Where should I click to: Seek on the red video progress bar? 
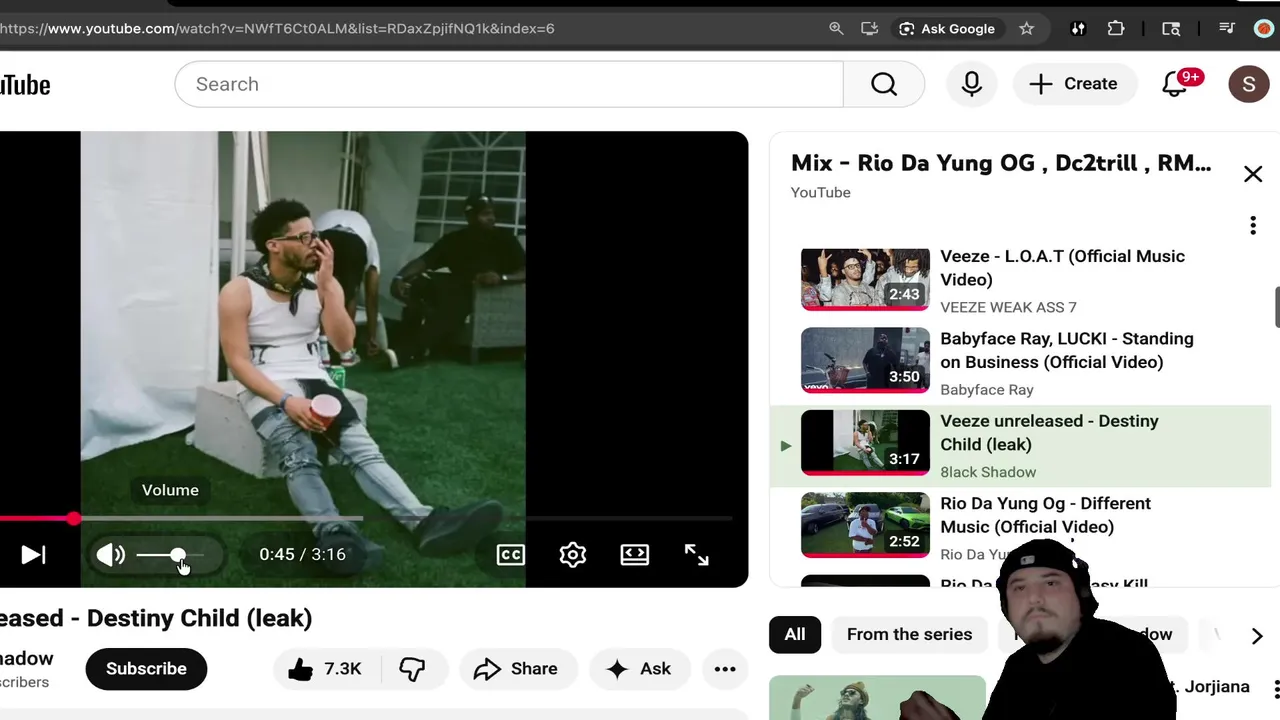tap(366, 519)
